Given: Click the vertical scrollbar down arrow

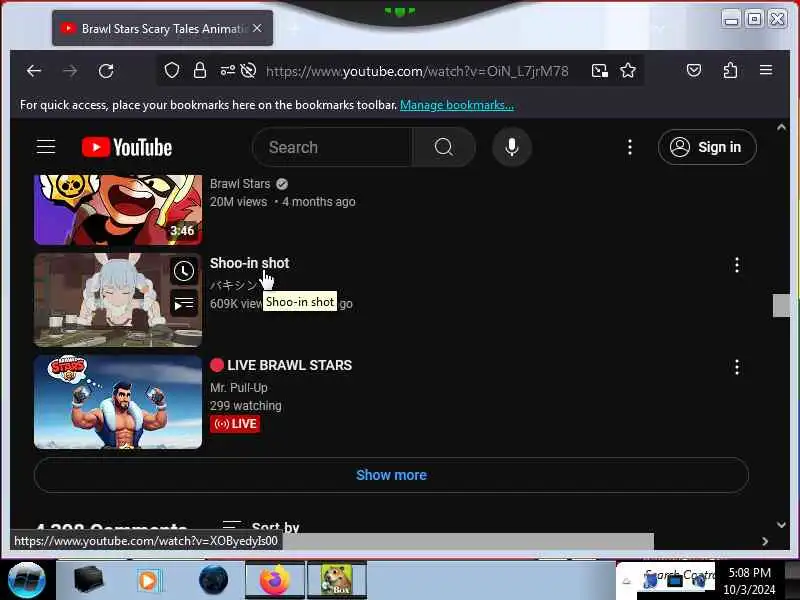Looking at the screenshot, I should [x=781, y=524].
